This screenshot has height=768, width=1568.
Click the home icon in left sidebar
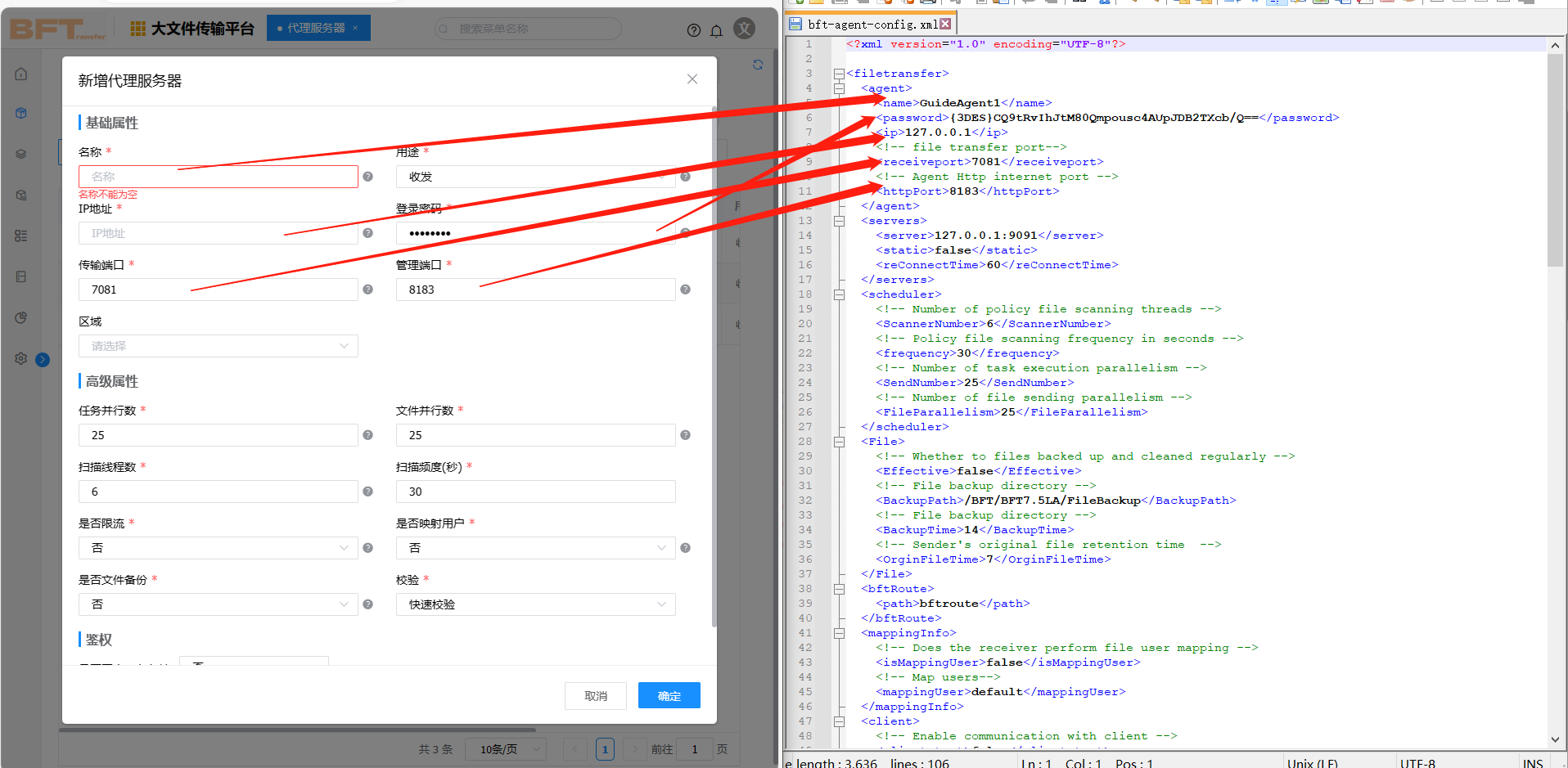pyautogui.click(x=21, y=74)
